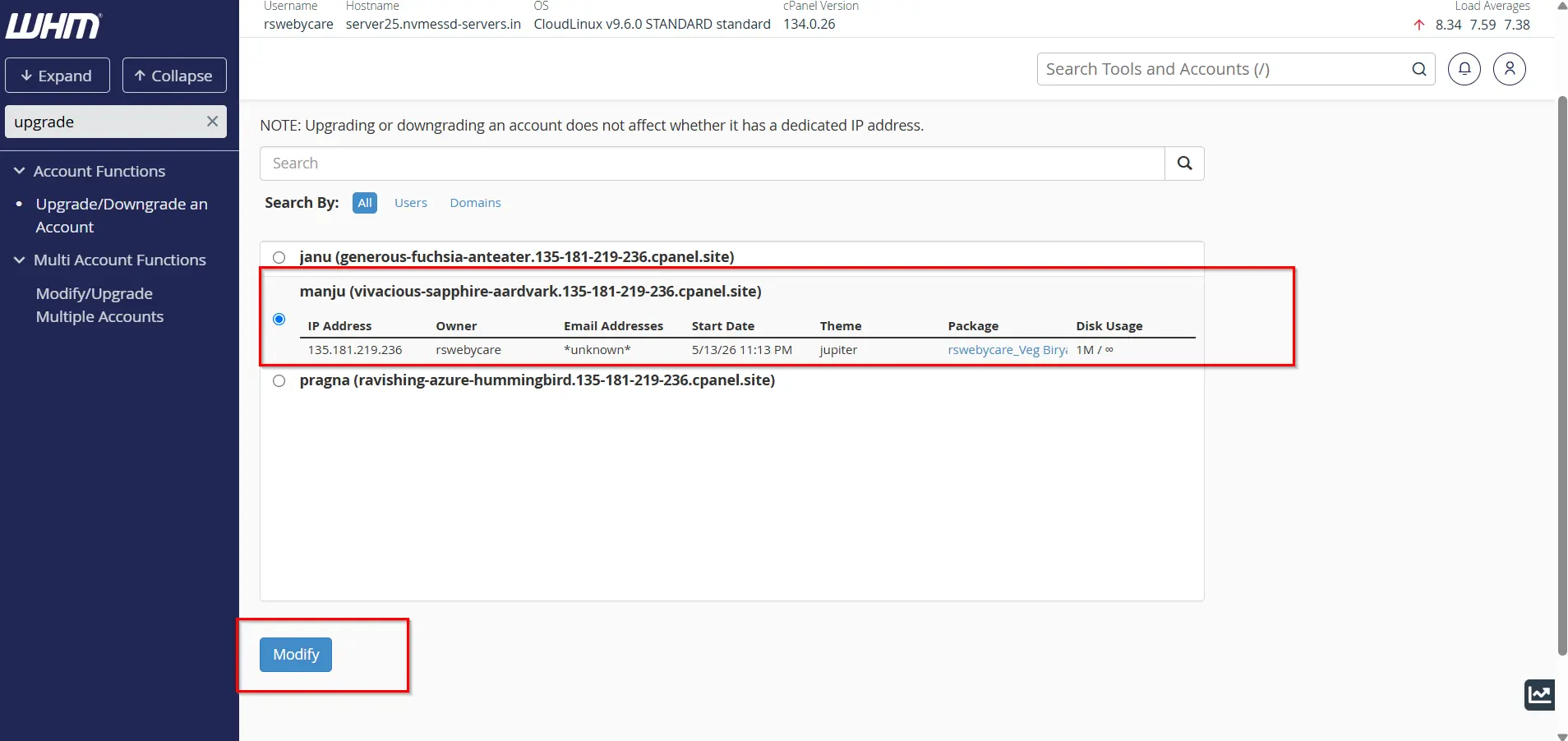Click the WHM logo
This screenshot has height=741, width=1568.
[x=54, y=26]
